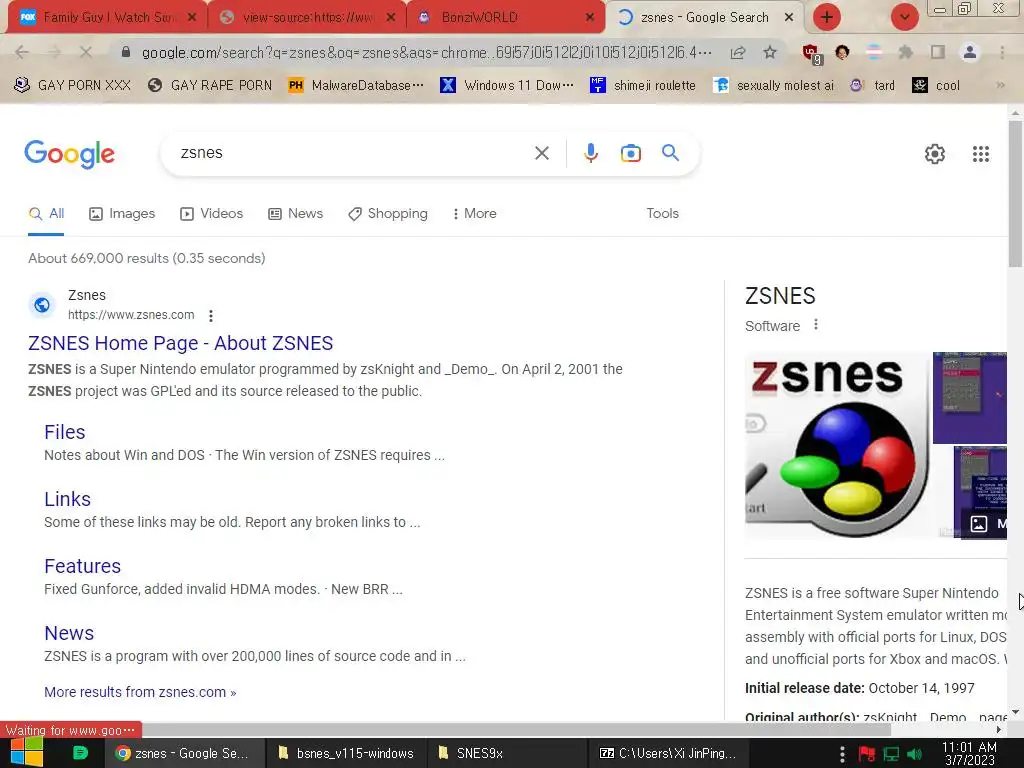
Task: Click the page vertical scrollbar thumb
Action: (1014, 193)
